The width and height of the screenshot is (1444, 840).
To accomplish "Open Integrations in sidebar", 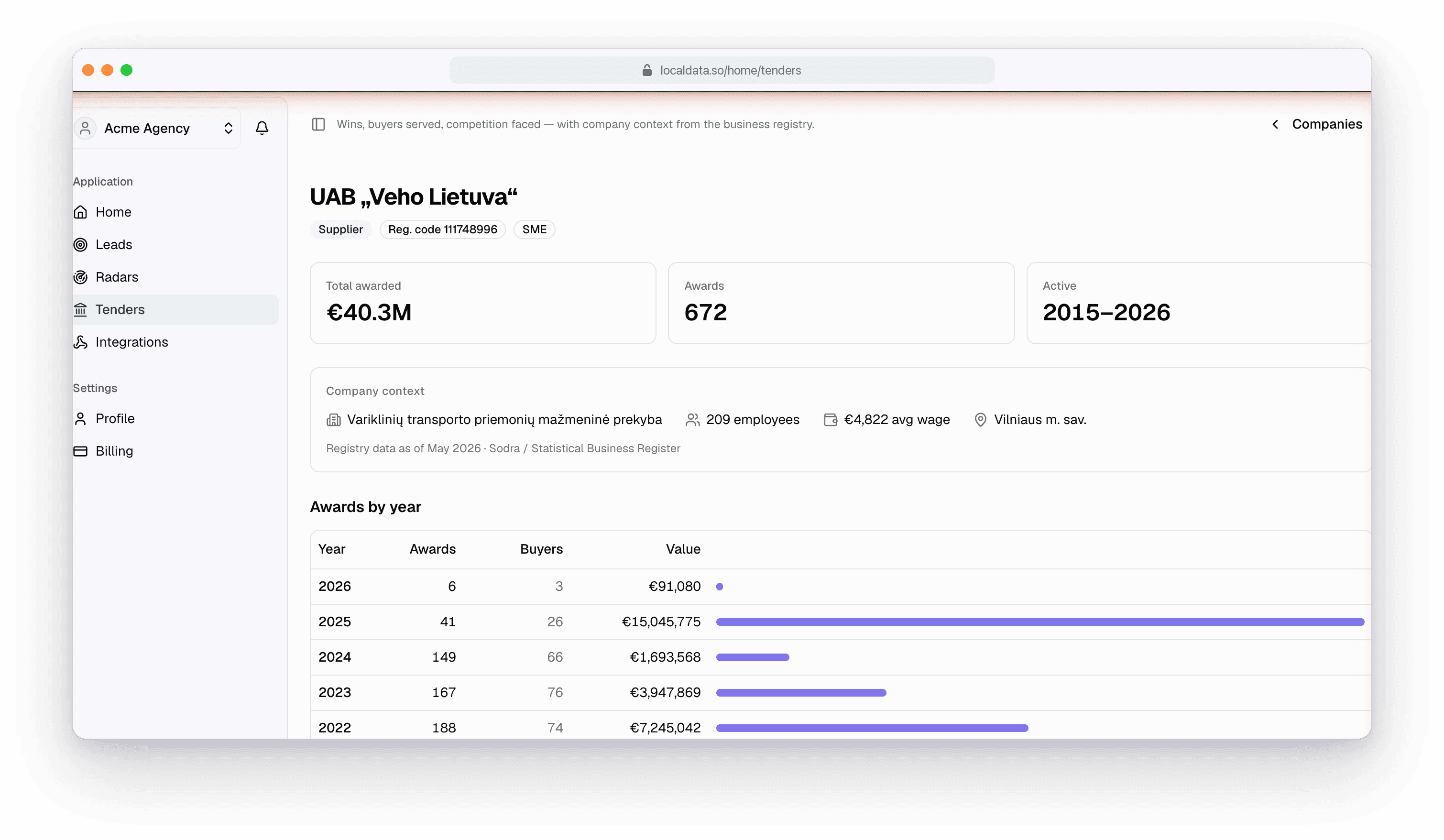I will (x=175, y=342).
